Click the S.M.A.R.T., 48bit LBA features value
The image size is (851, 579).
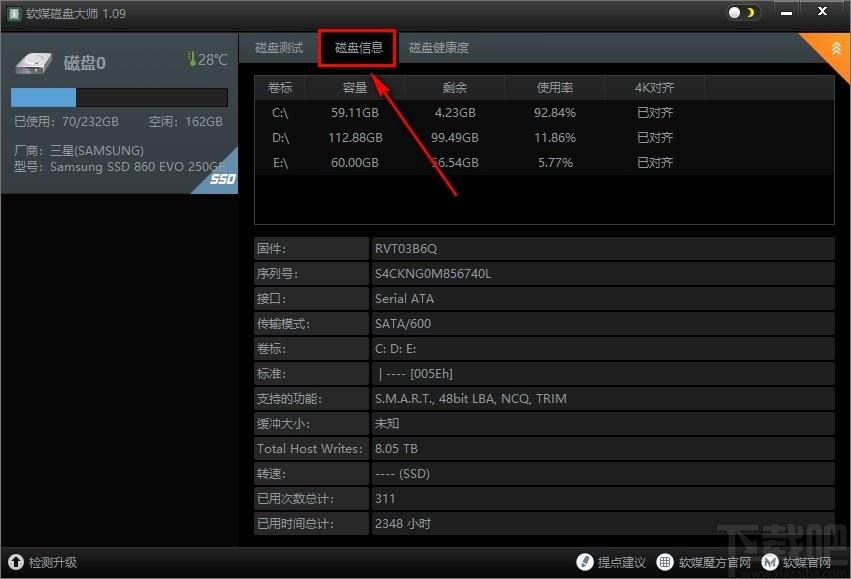[471, 399]
